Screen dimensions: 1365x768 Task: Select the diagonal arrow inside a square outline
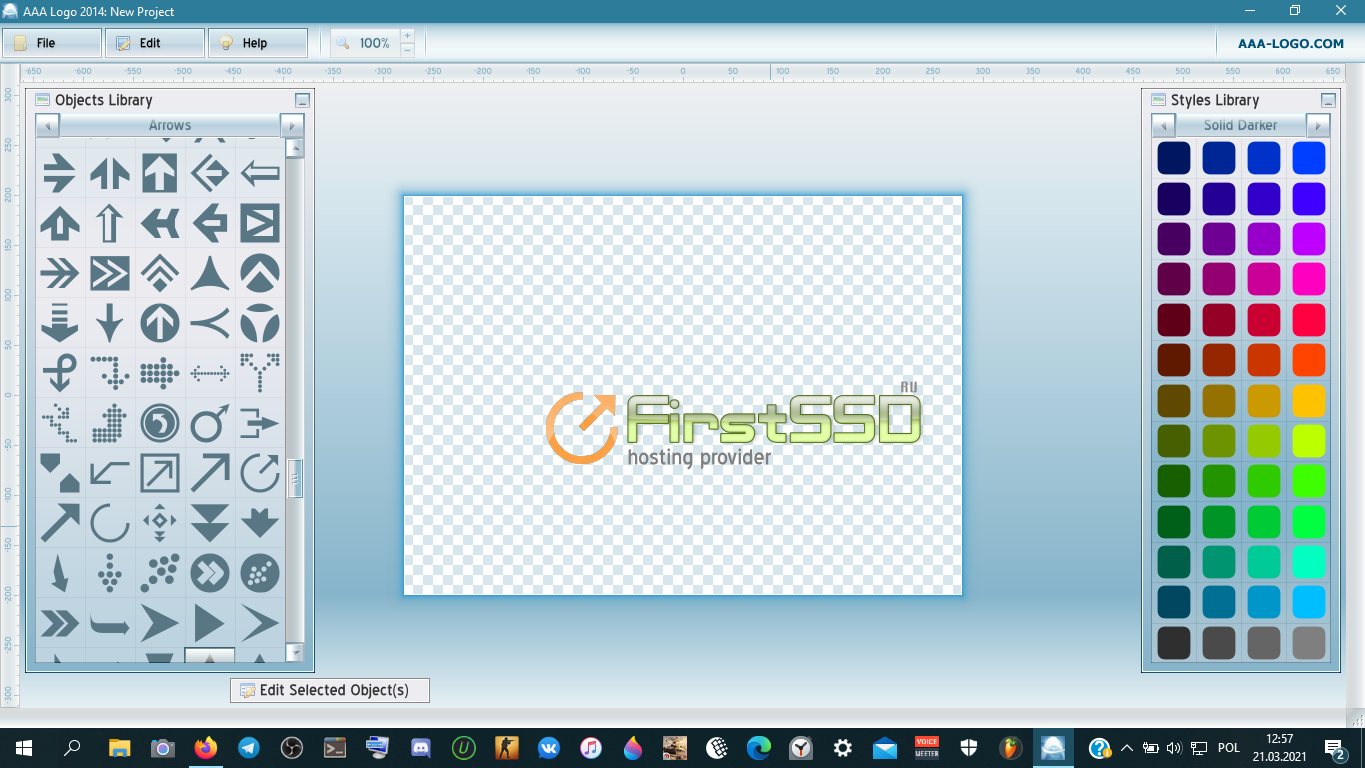pos(160,473)
